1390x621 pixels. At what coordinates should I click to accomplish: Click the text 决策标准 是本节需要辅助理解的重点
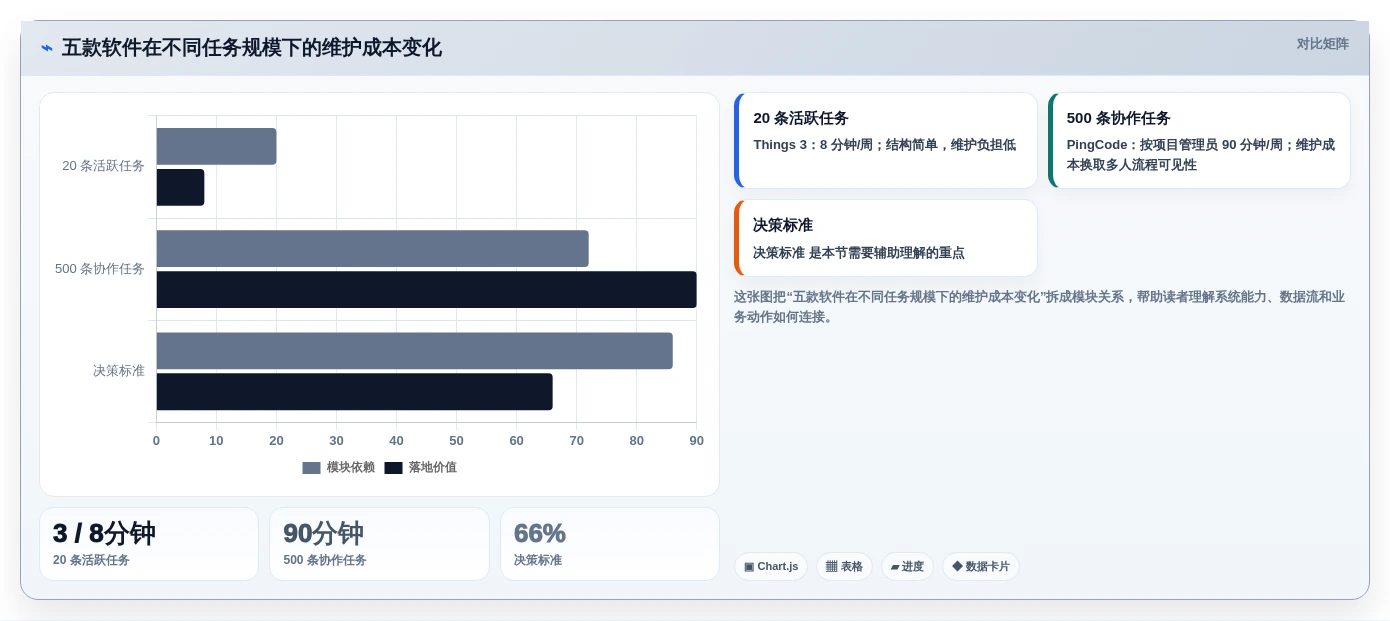point(859,253)
